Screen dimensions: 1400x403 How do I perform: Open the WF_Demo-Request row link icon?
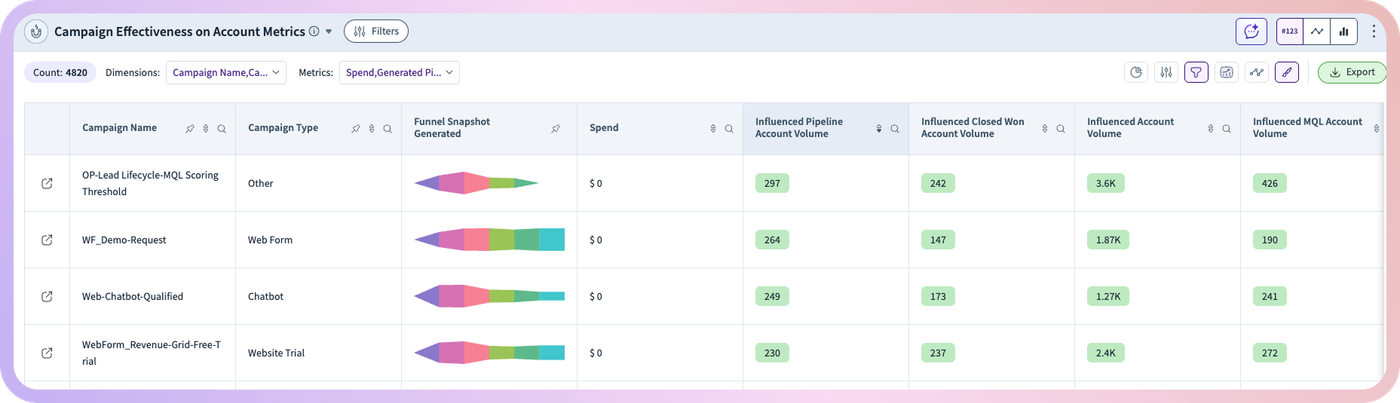pos(47,240)
